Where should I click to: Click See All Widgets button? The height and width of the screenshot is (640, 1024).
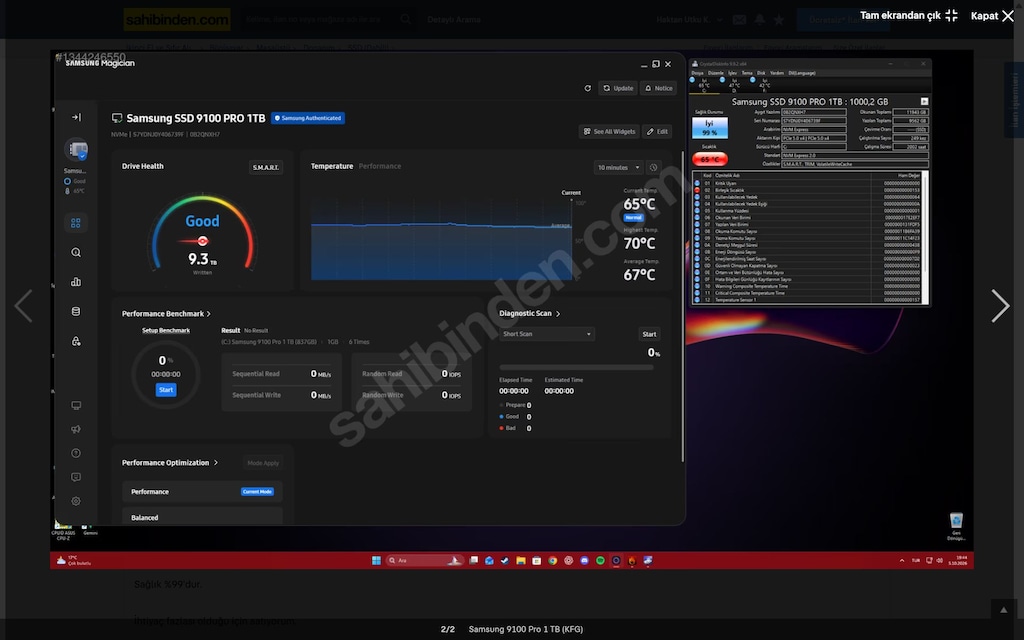coord(609,131)
